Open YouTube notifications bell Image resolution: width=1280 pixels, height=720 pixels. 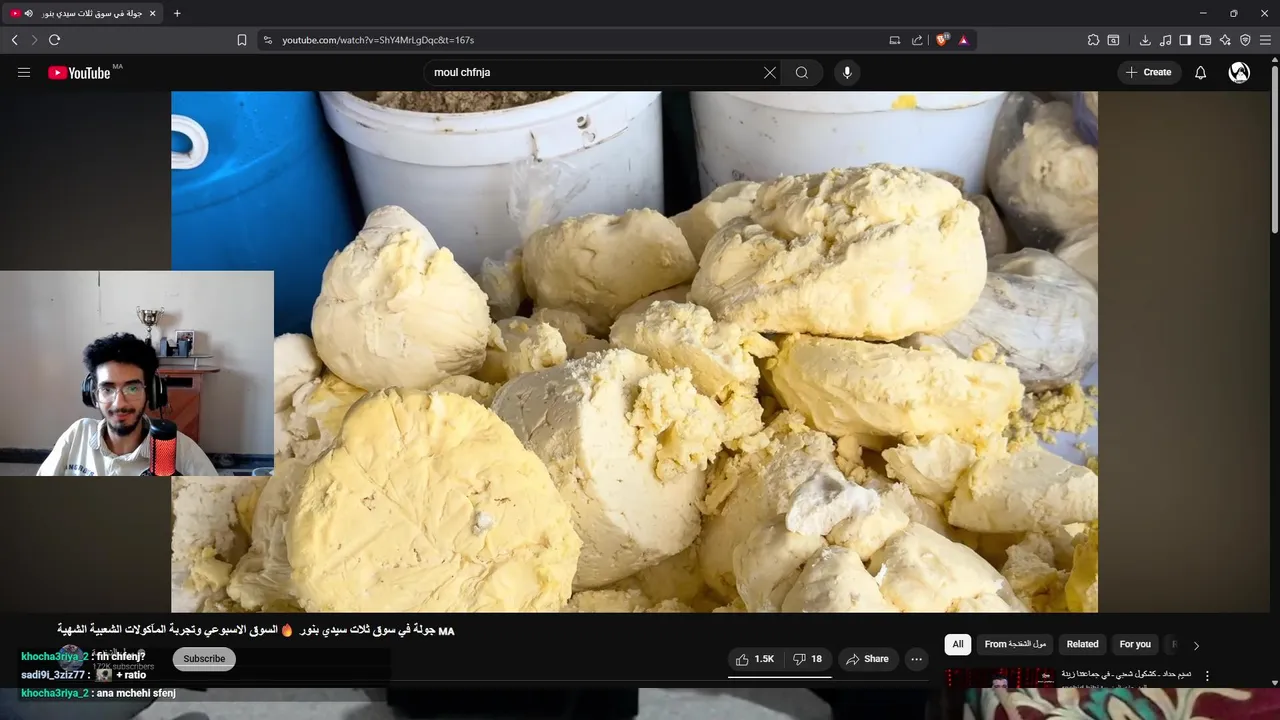tap(1201, 72)
